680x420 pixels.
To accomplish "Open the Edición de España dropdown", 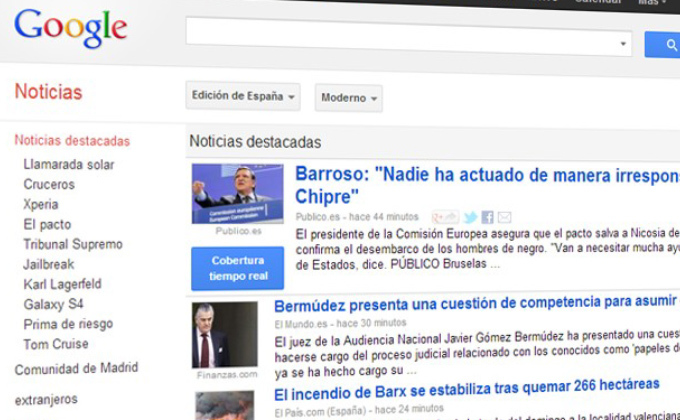I will (x=243, y=96).
